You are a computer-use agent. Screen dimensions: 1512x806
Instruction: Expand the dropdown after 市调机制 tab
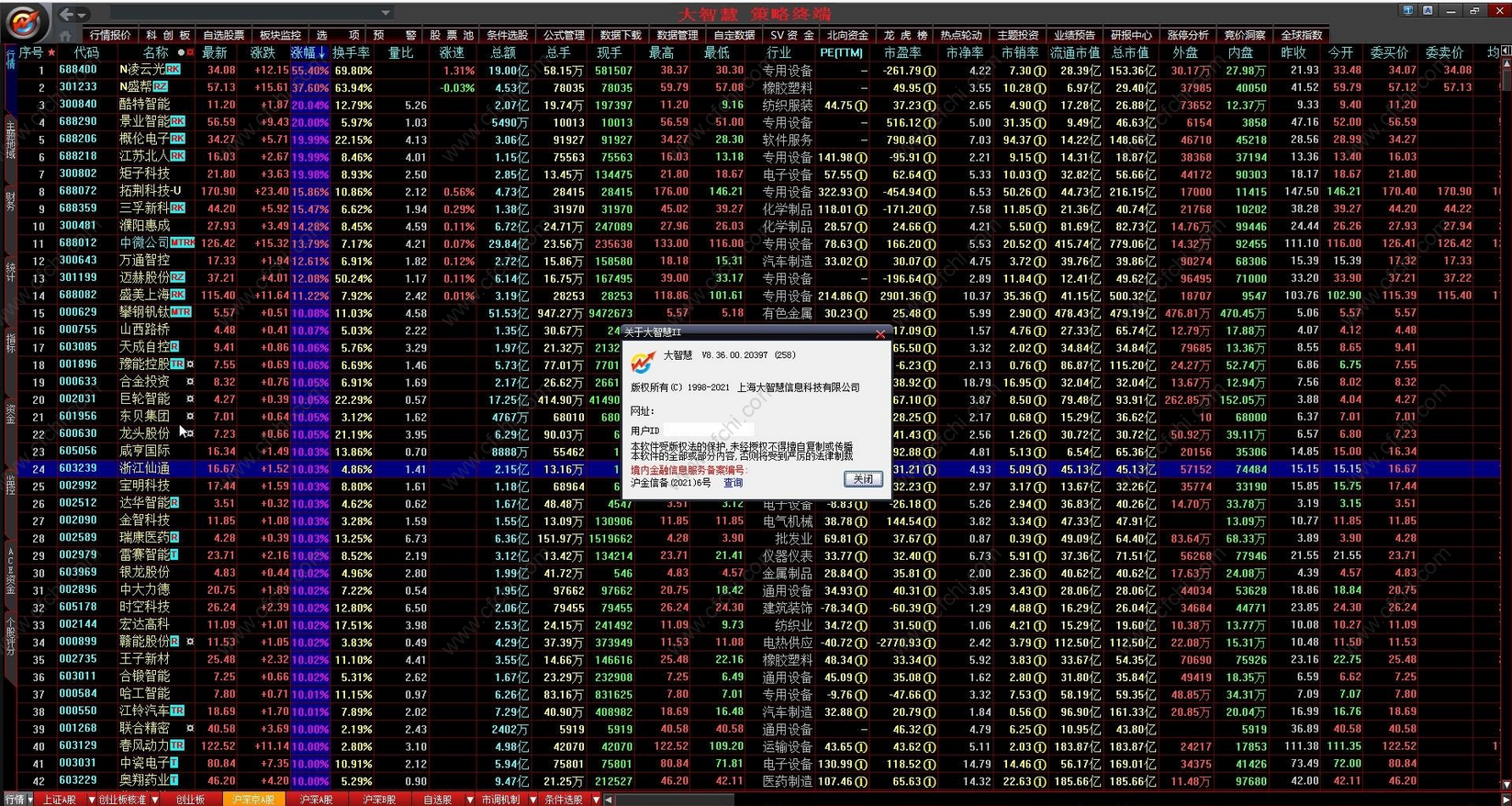pyautogui.click(x=532, y=800)
